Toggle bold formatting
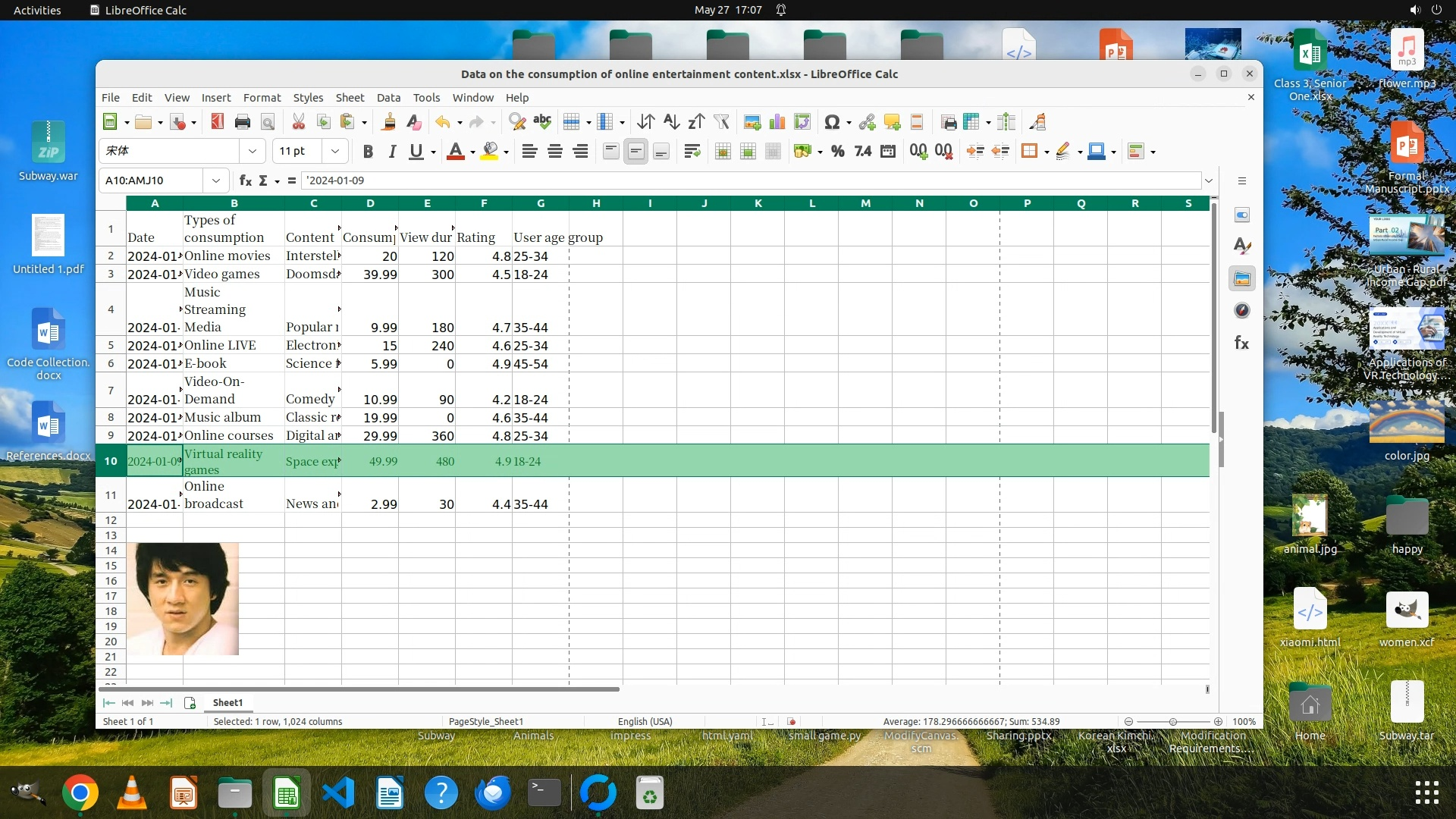 point(368,152)
